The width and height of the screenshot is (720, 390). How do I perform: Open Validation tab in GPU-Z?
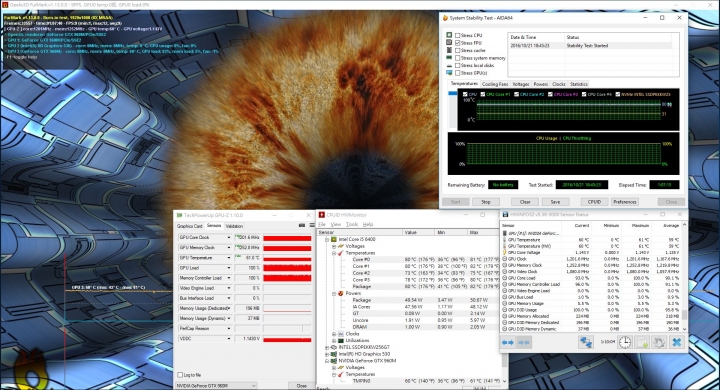click(234, 226)
